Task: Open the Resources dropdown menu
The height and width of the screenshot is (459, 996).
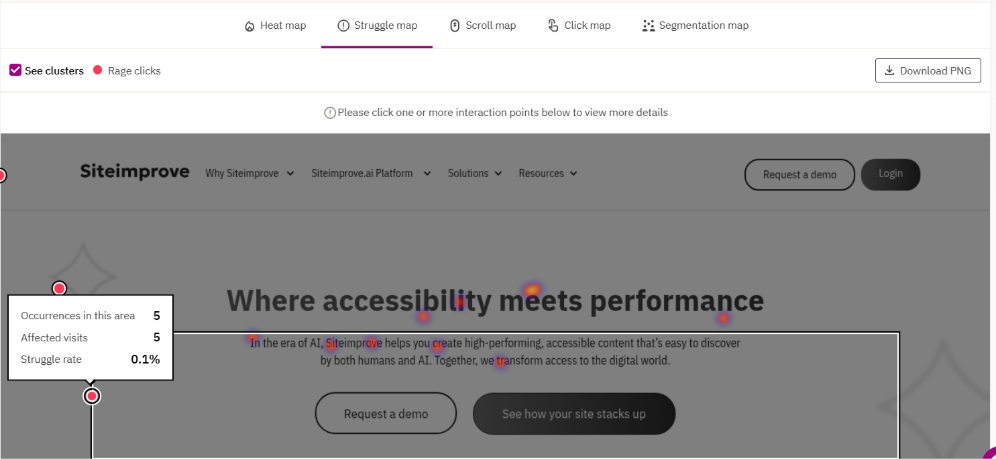Action: click(x=547, y=173)
